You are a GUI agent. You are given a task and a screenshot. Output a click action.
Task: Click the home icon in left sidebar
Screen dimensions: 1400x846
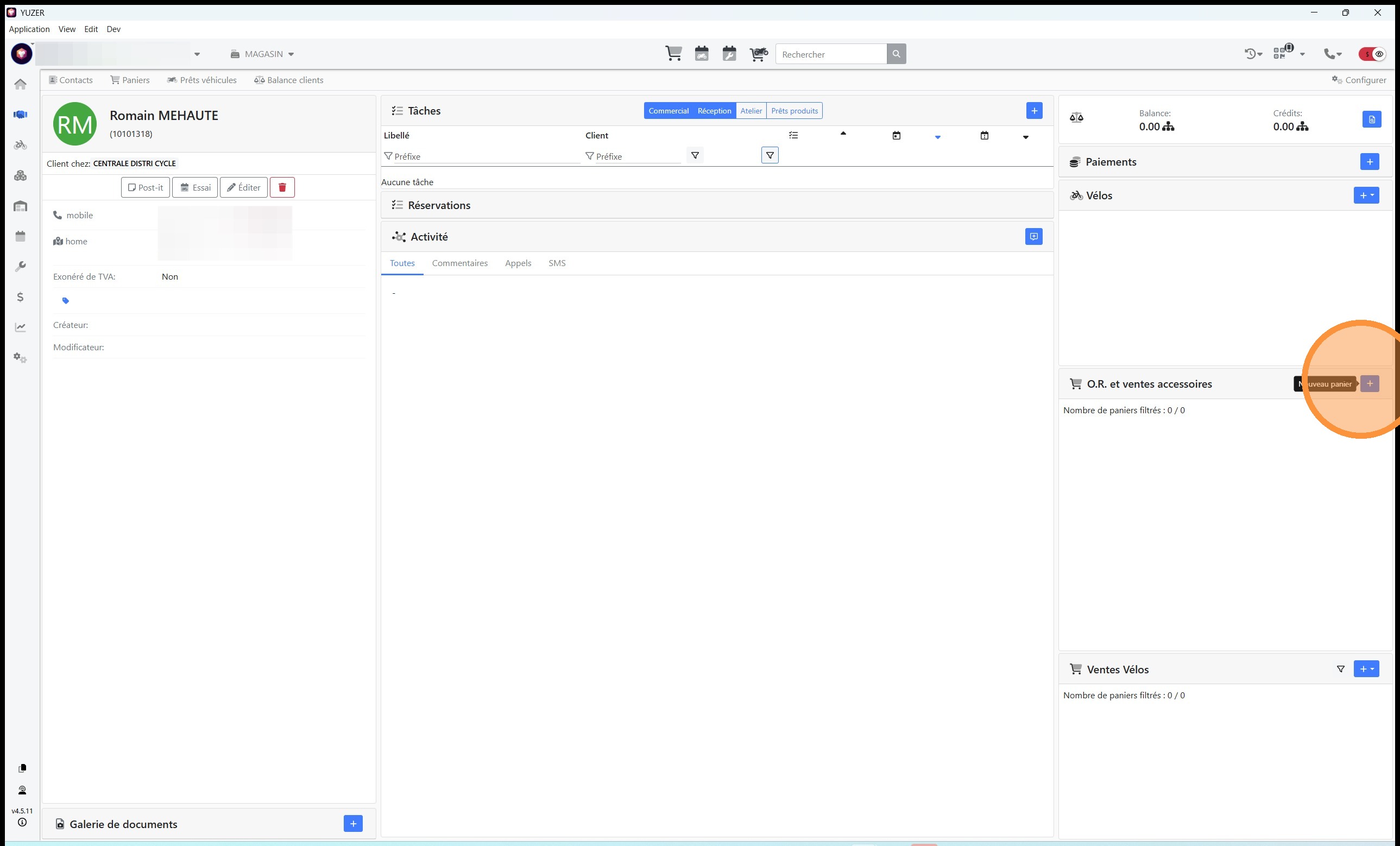21,84
